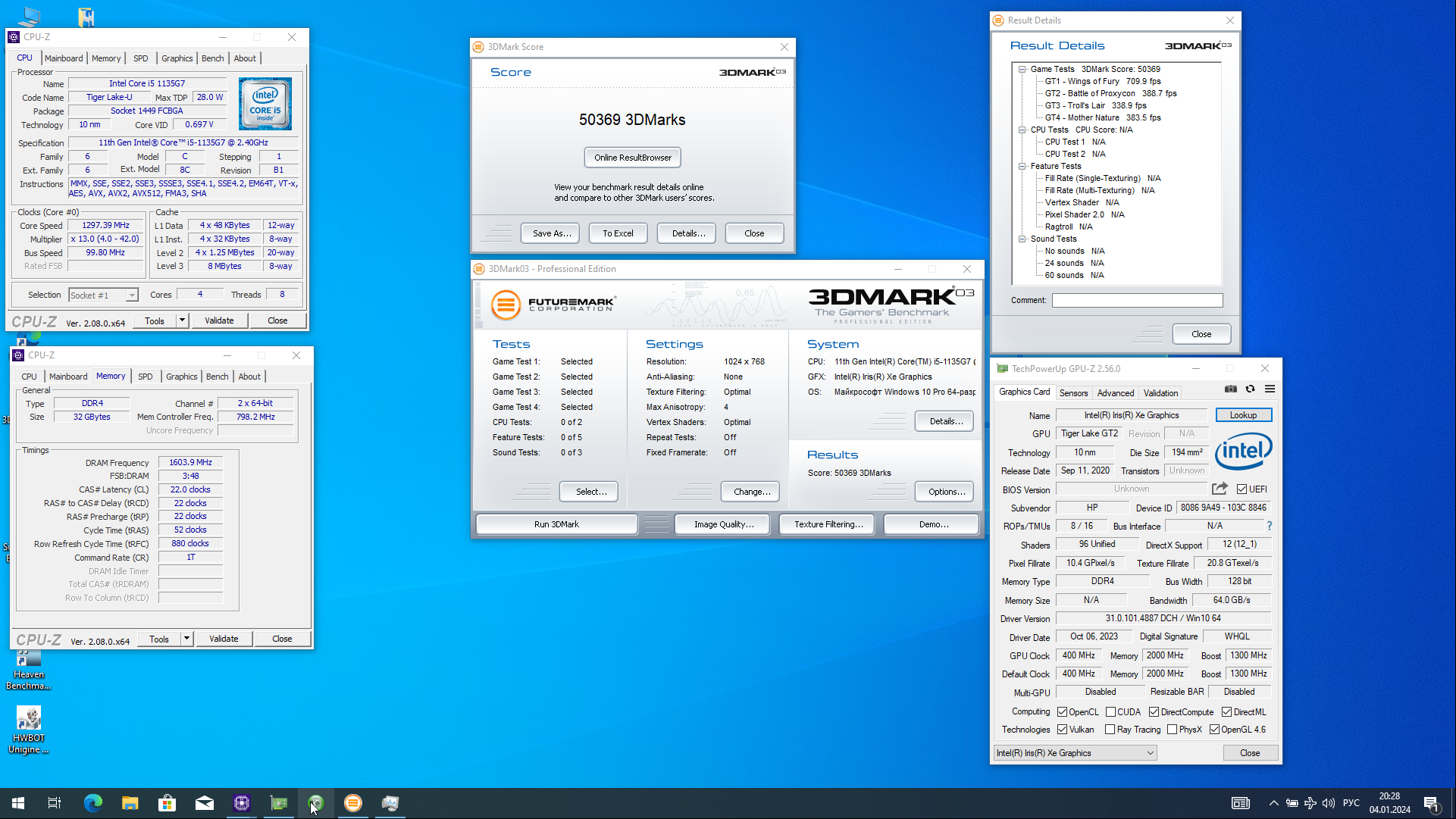This screenshot has height=819, width=1456.
Task: Select 'GT4 - Mother Nature' result row
Action: point(1103,117)
